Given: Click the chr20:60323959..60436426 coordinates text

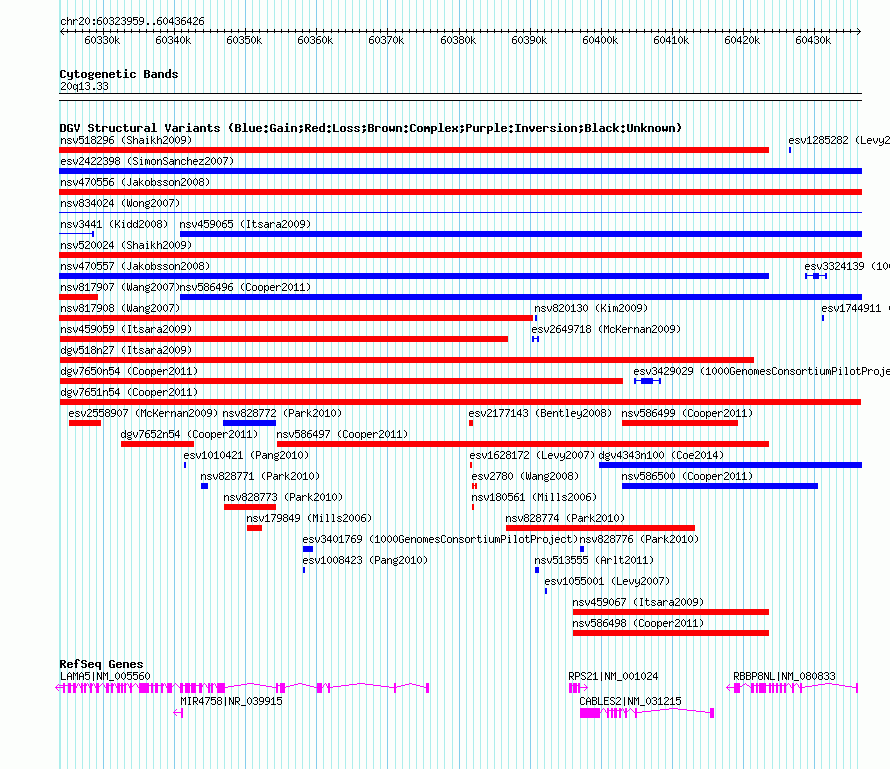Looking at the screenshot, I should [x=132, y=21].
